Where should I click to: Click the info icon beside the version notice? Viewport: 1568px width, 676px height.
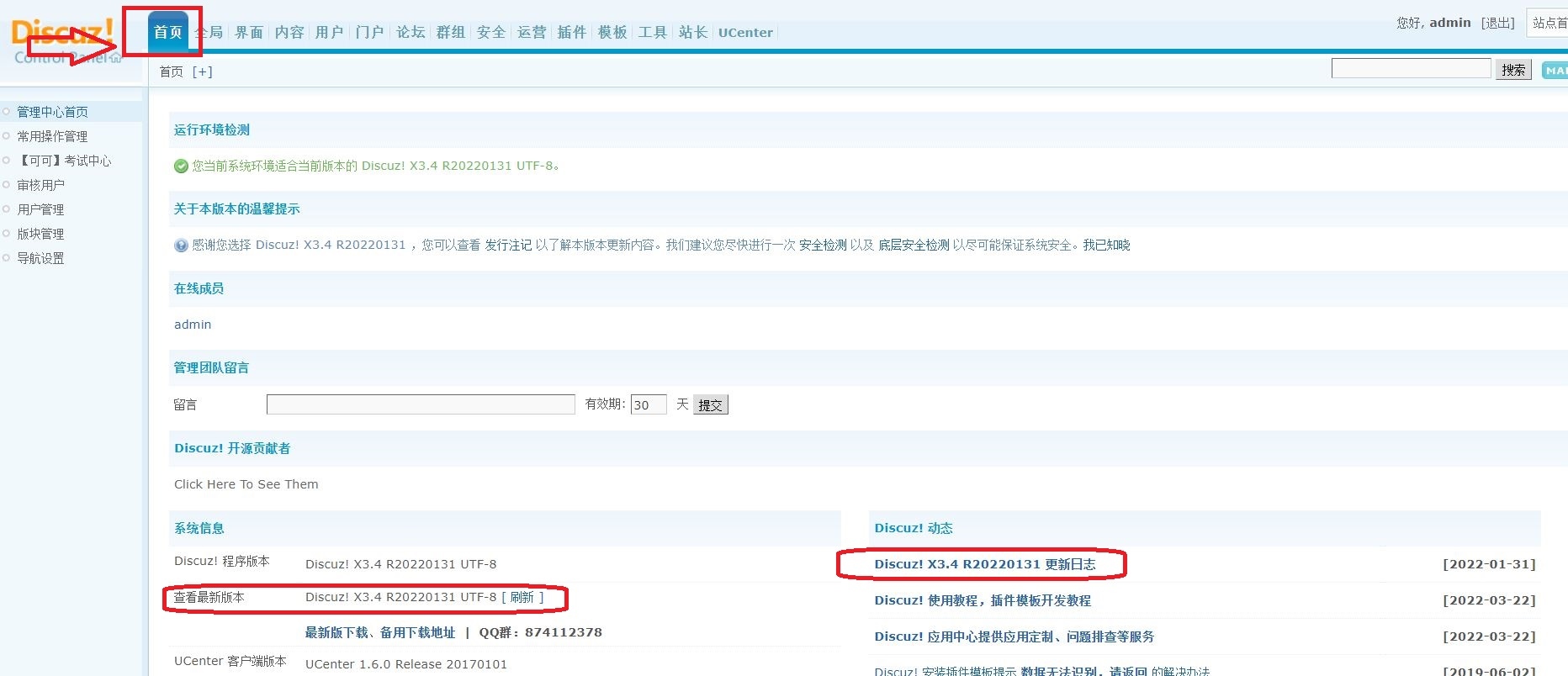[x=181, y=246]
